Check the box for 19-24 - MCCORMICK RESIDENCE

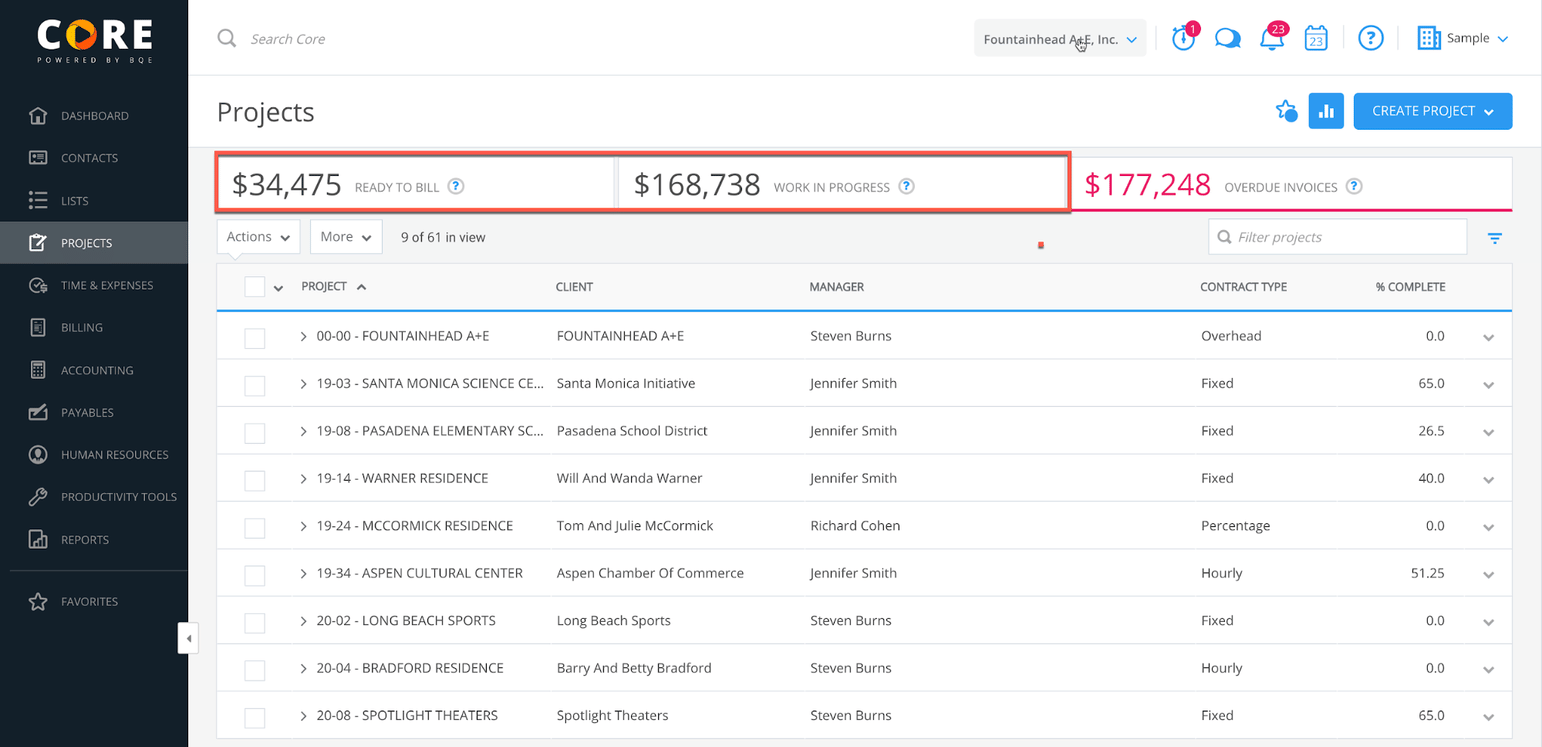click(x=255, y=527)
